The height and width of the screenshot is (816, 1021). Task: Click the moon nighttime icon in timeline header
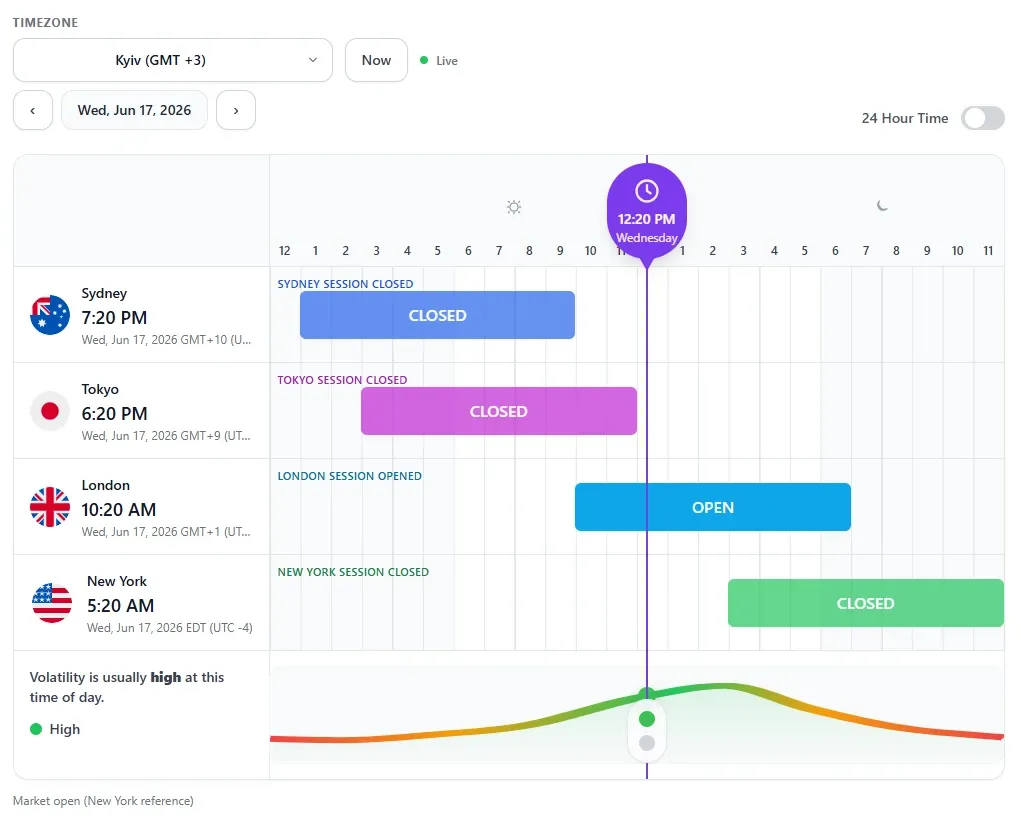(x=882, y=206)
